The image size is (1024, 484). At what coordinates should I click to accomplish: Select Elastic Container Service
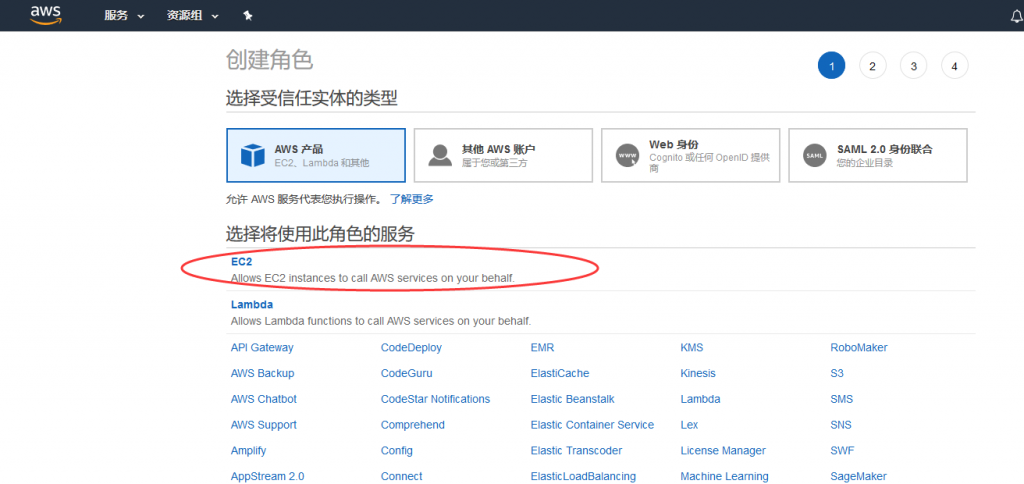point(592,425)
